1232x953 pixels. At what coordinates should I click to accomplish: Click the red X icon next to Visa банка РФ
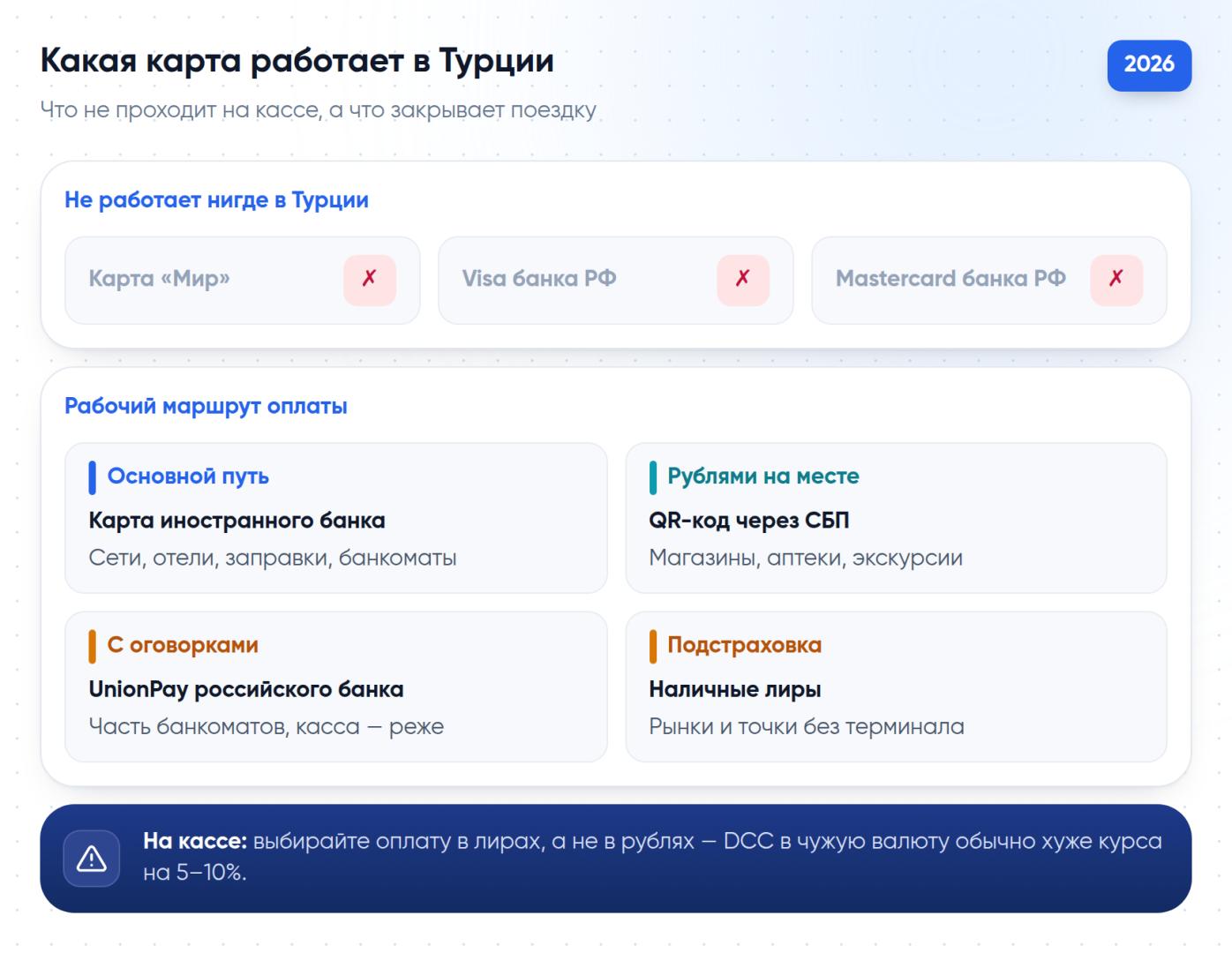[x=743, y=280]
